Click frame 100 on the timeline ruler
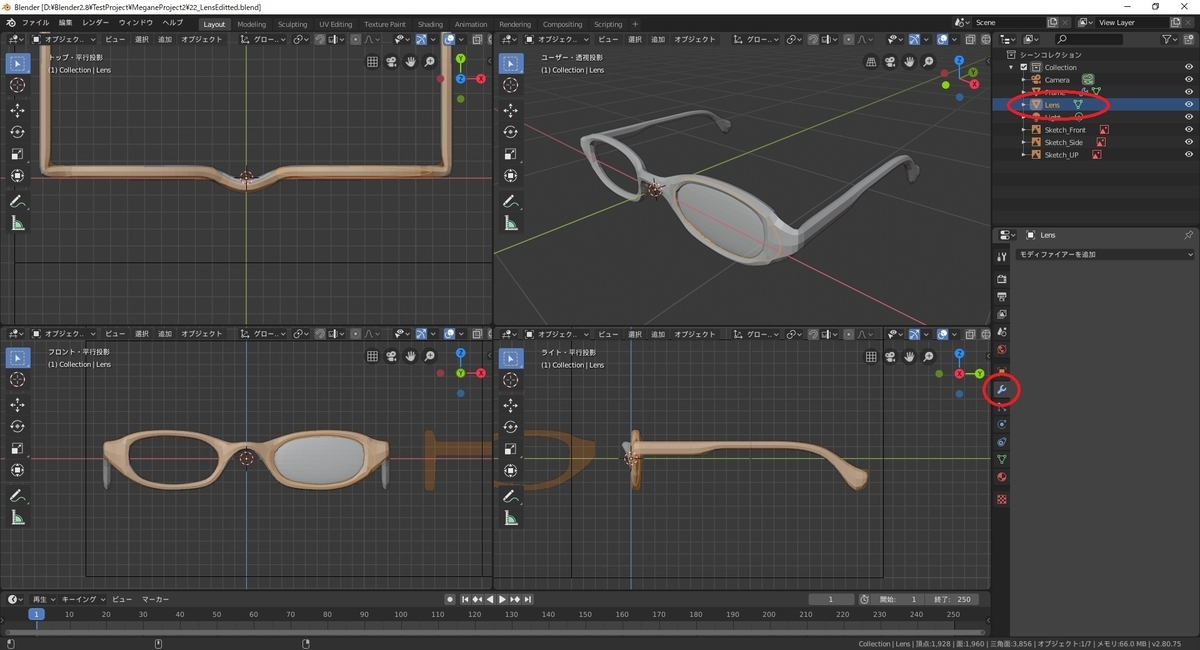Image resolution: width=1200 pixels, height=650 pixels. pyautogui.click(x=401, y=614)
